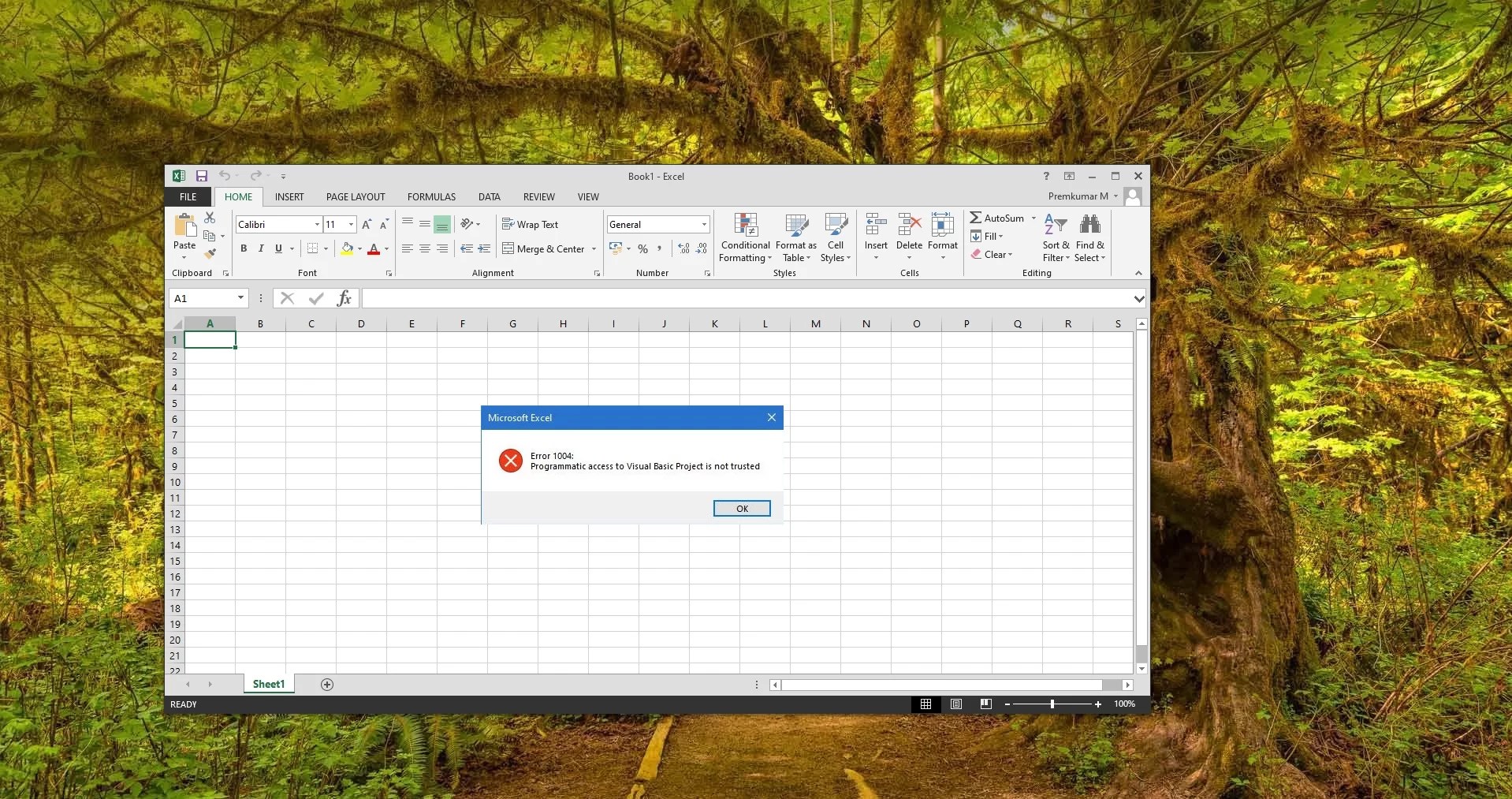Viewport: 1512px width, 799px height.
Task: Open Find & Select binoculars
Action: (x=1090, y=237)
